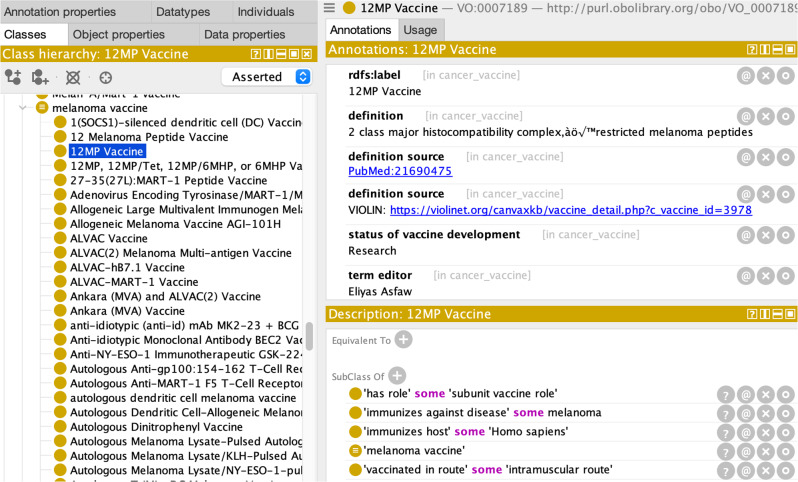Screen dimensions: 798x482
Task: Switch to the Individuals tab
Action: tap(264, 12)
